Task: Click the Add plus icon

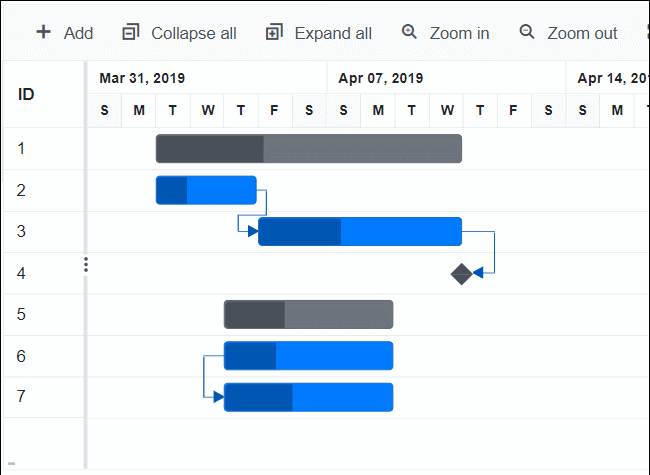Action: pyautogui.click(x=44, y=32)
